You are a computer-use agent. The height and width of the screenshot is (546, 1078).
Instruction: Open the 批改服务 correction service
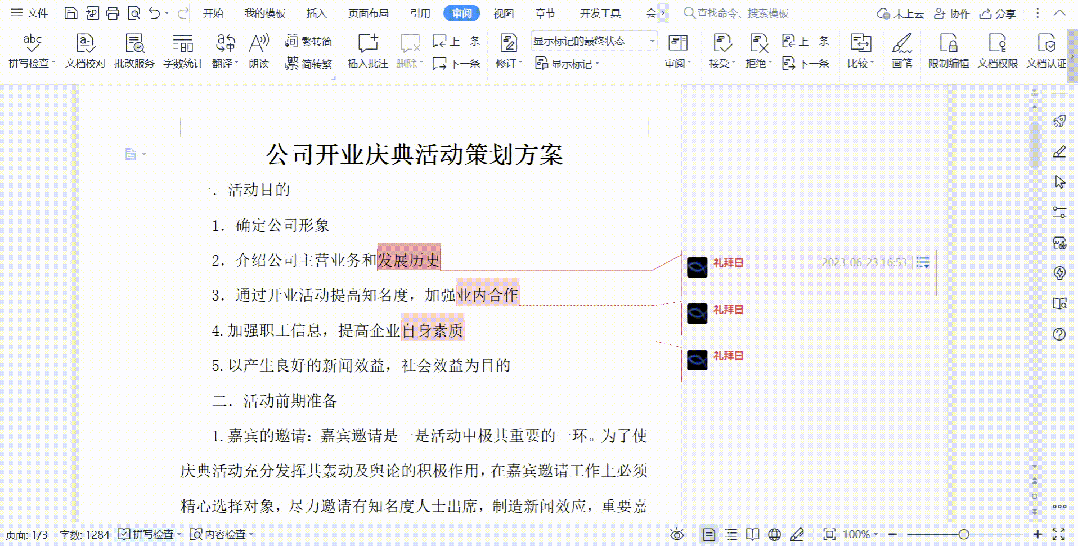point(134,52)
